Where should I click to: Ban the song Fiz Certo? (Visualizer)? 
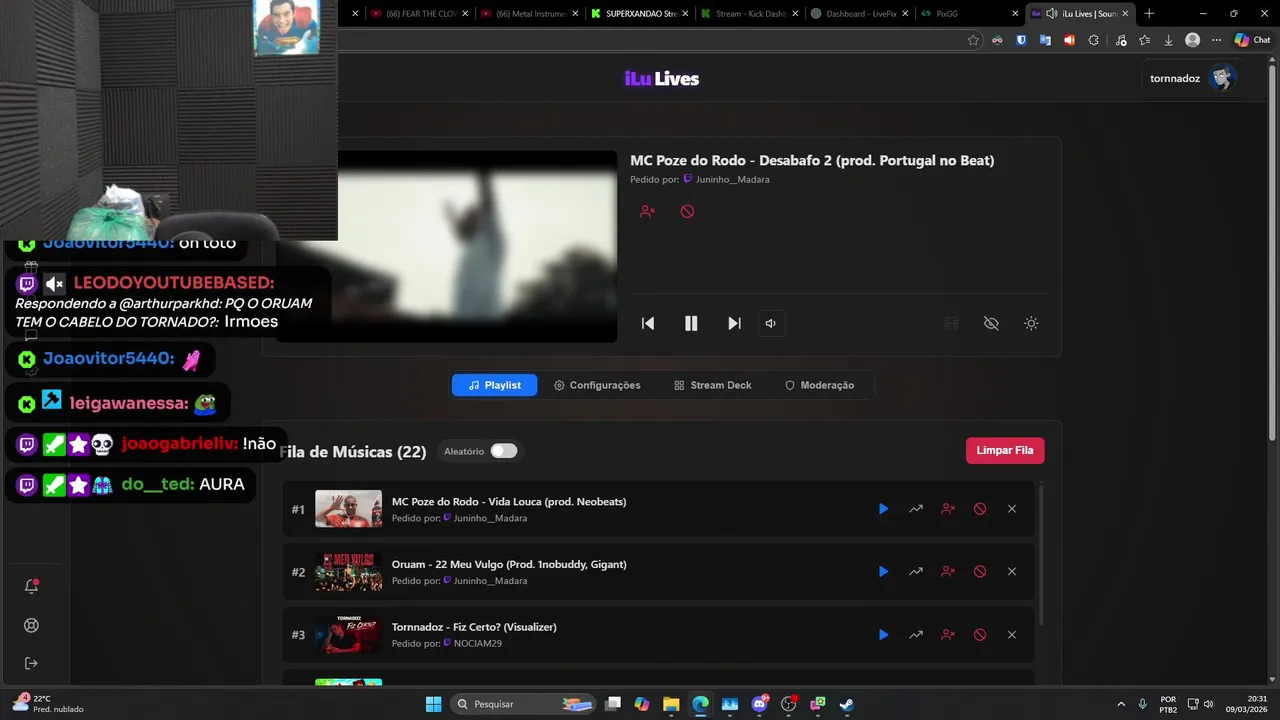click(x=980, y=635)
